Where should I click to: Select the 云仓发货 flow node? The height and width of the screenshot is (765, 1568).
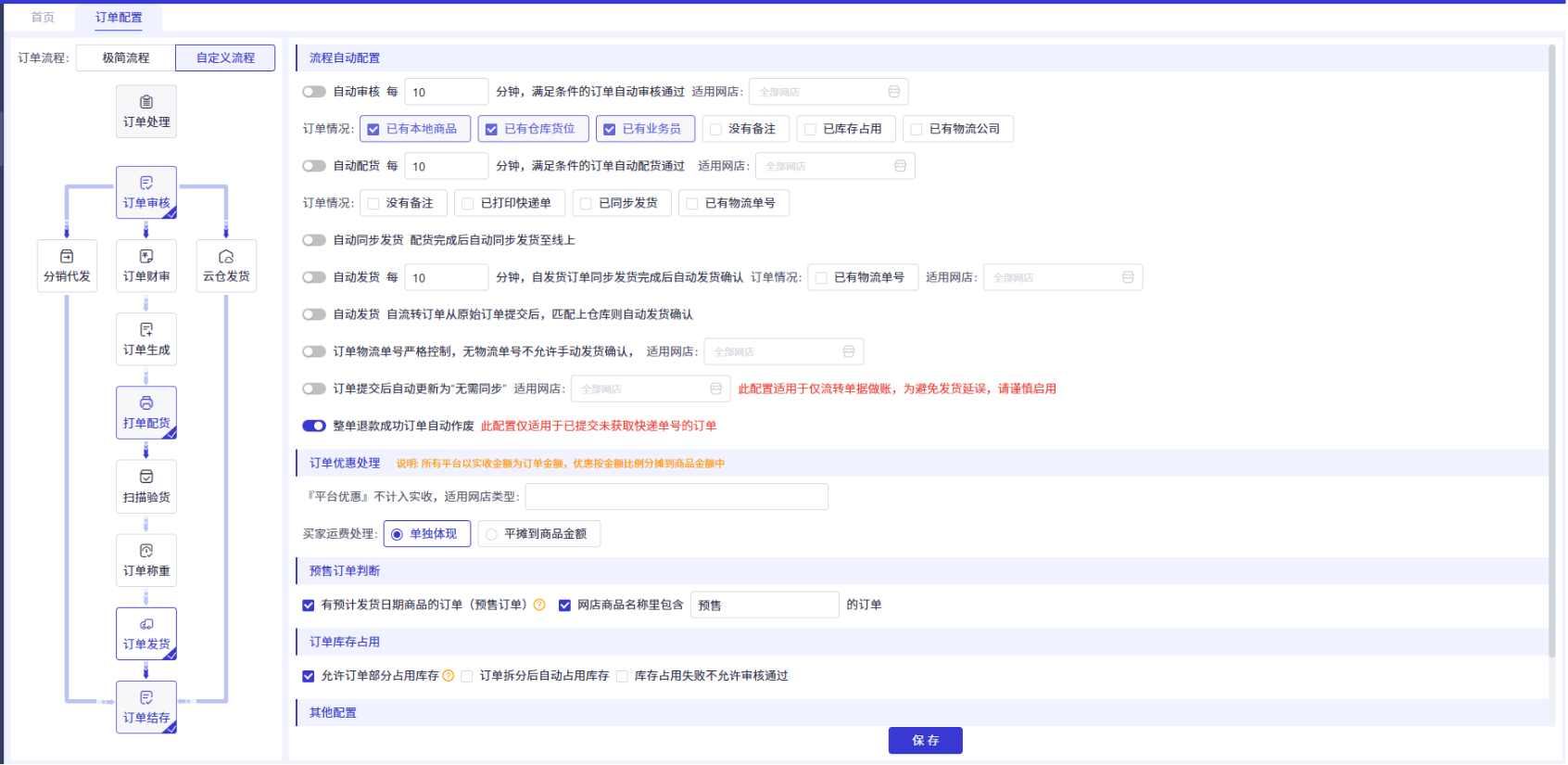point(226,266)
